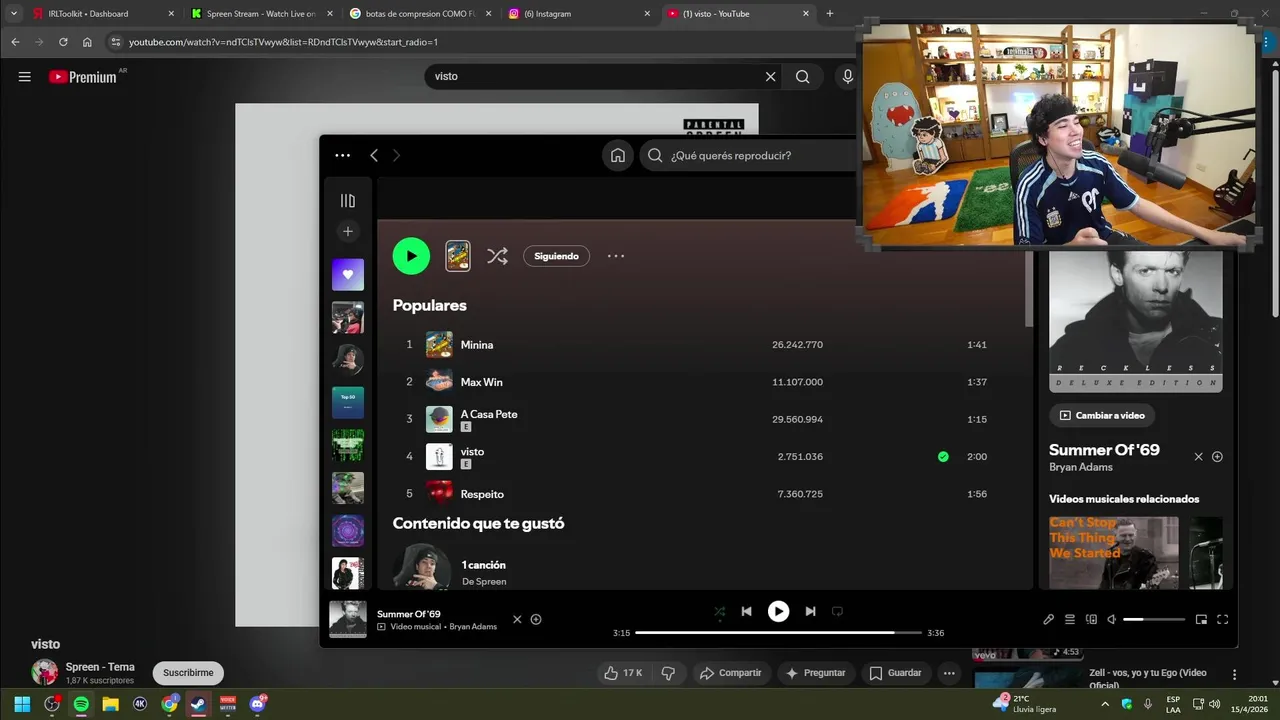Click YouTube Compartir button
The width and height of the screenshot is (1280, 720).
(x=730, y=673)
